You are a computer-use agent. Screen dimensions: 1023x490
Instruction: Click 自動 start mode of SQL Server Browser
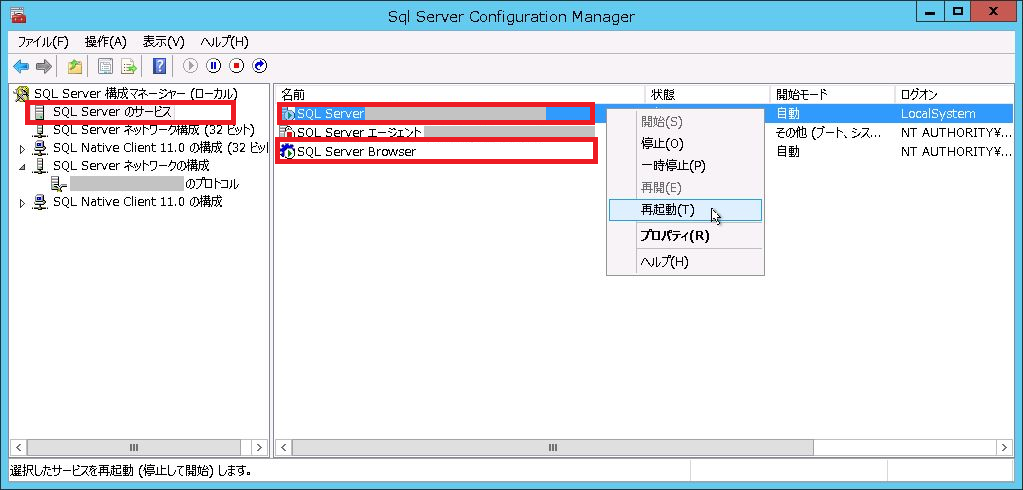point(787,152)
